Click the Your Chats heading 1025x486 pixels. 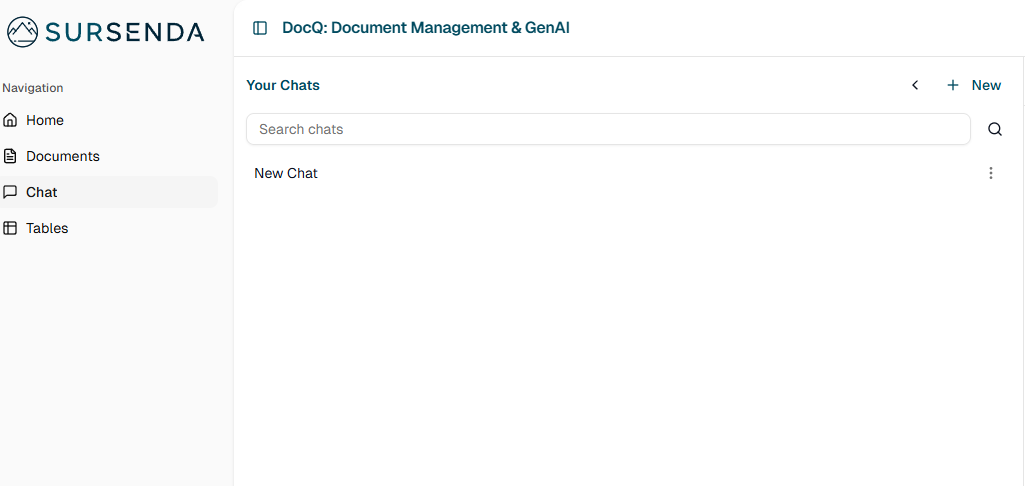(283, 85)
